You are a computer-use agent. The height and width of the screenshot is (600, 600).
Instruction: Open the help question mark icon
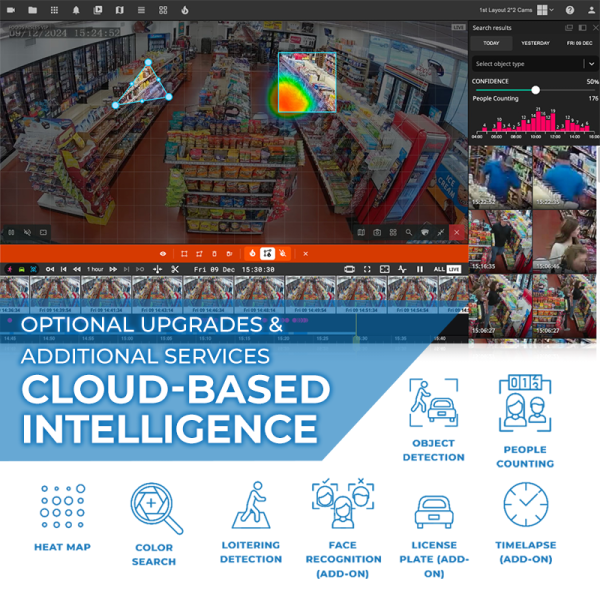point(569,10)
